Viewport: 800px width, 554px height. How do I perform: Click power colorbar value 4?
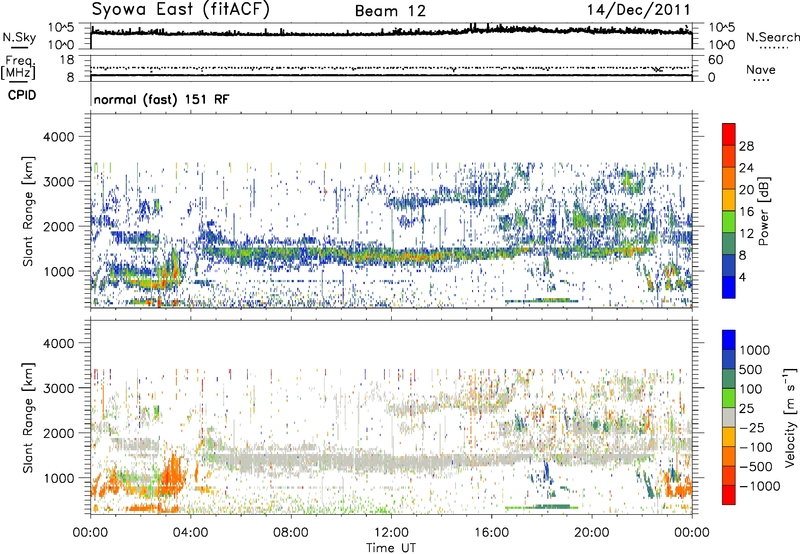click(743, 278)
